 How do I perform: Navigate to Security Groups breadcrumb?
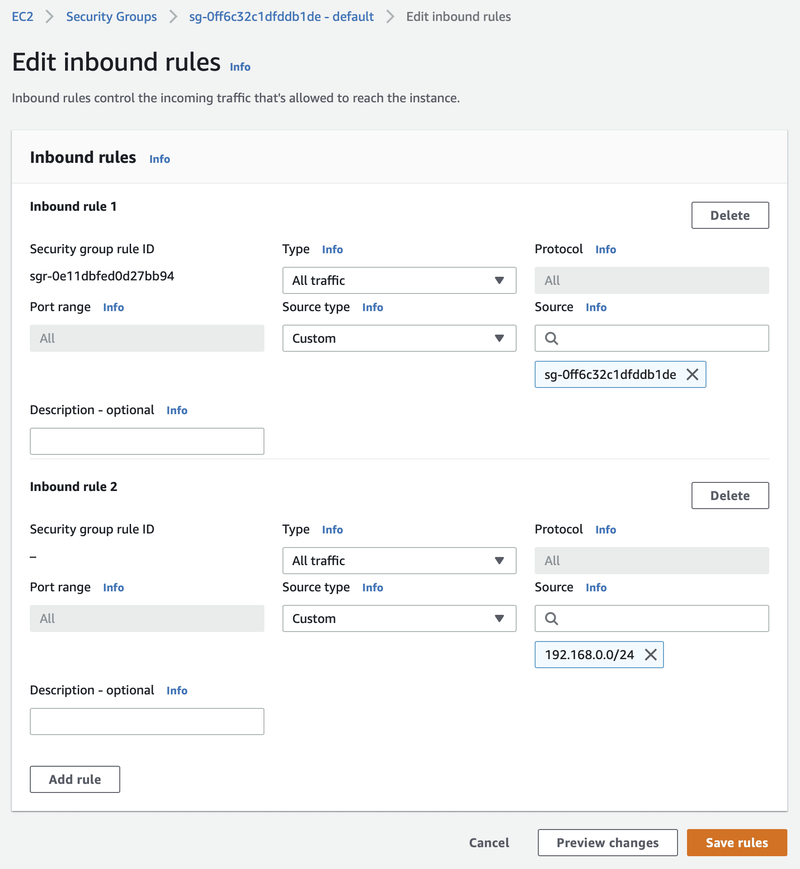(x=111, y=17)
